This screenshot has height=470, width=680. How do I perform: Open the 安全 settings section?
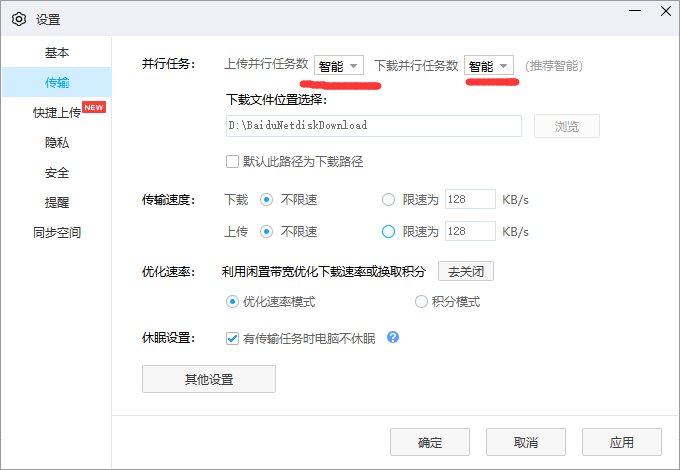pos(57,173)
